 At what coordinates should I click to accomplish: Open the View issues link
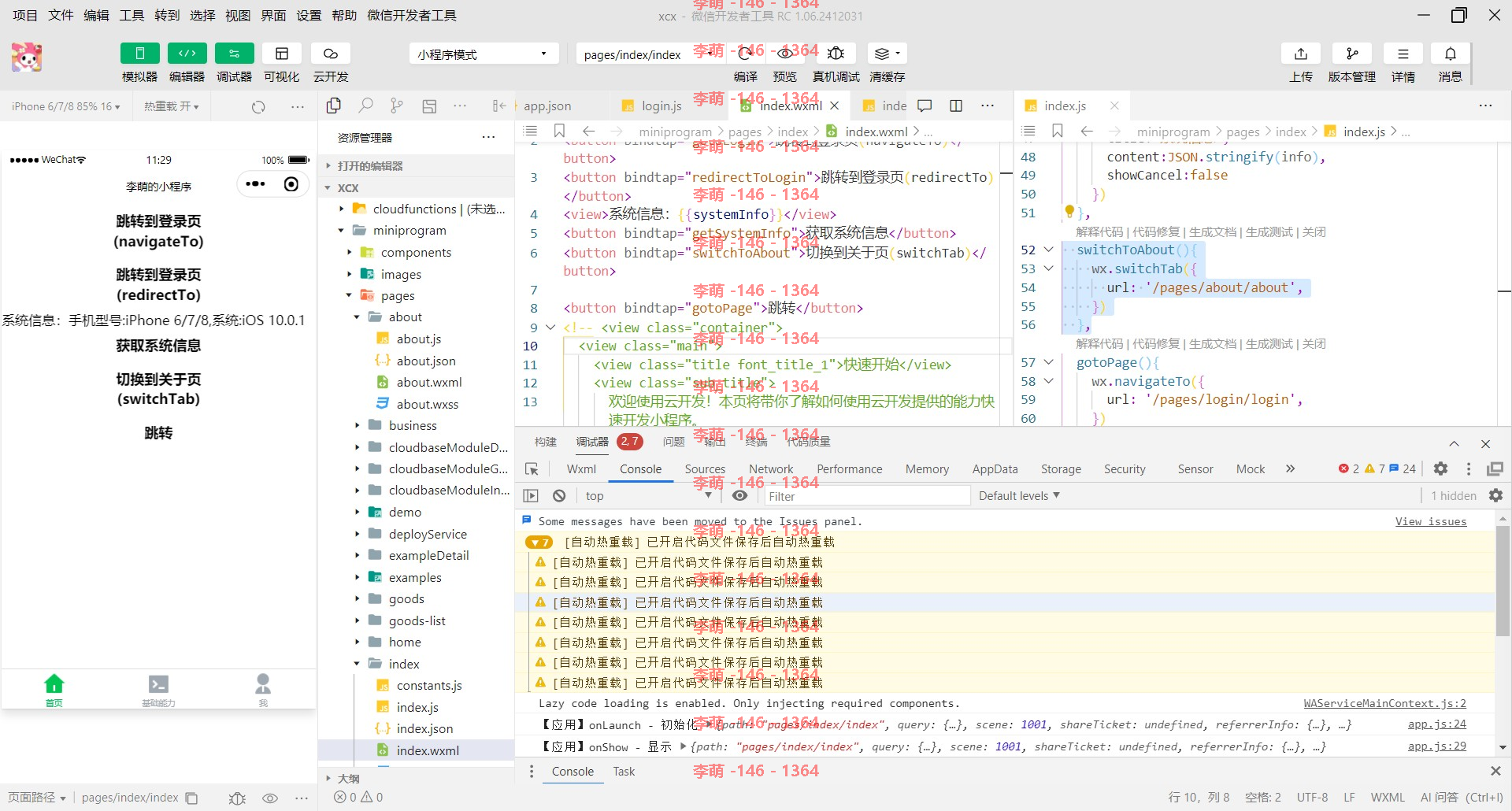coord(1431,521)
